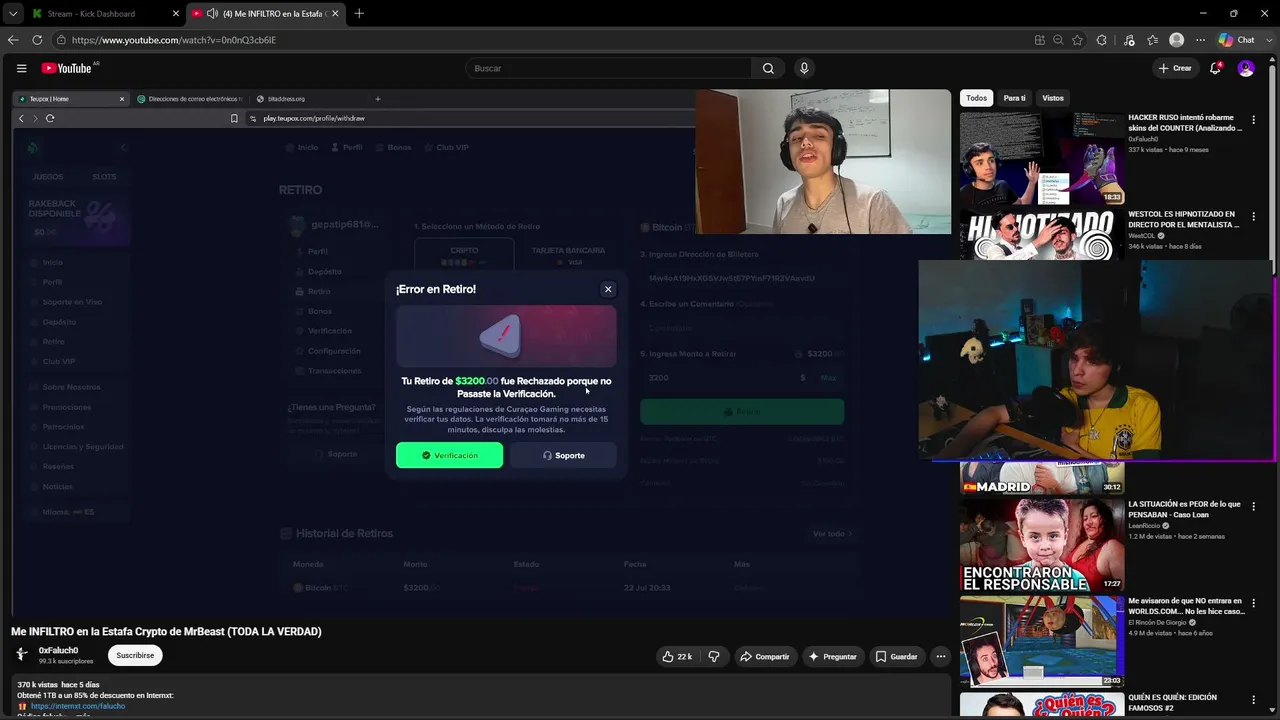Click the YouTube search magnifier button
The width and height of the screenshot is (1280, 720).
pyautogui.click(x=768, y=68)
